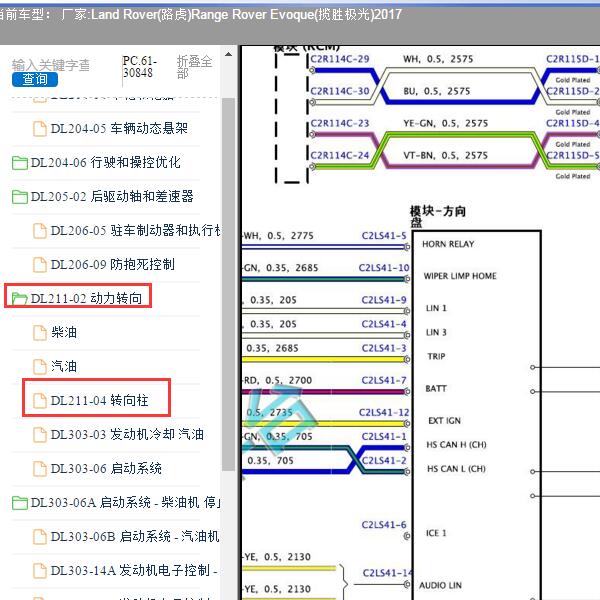Click the DL204-05 file icon
This screenshot has width=600, height=600.
[40, 129]
